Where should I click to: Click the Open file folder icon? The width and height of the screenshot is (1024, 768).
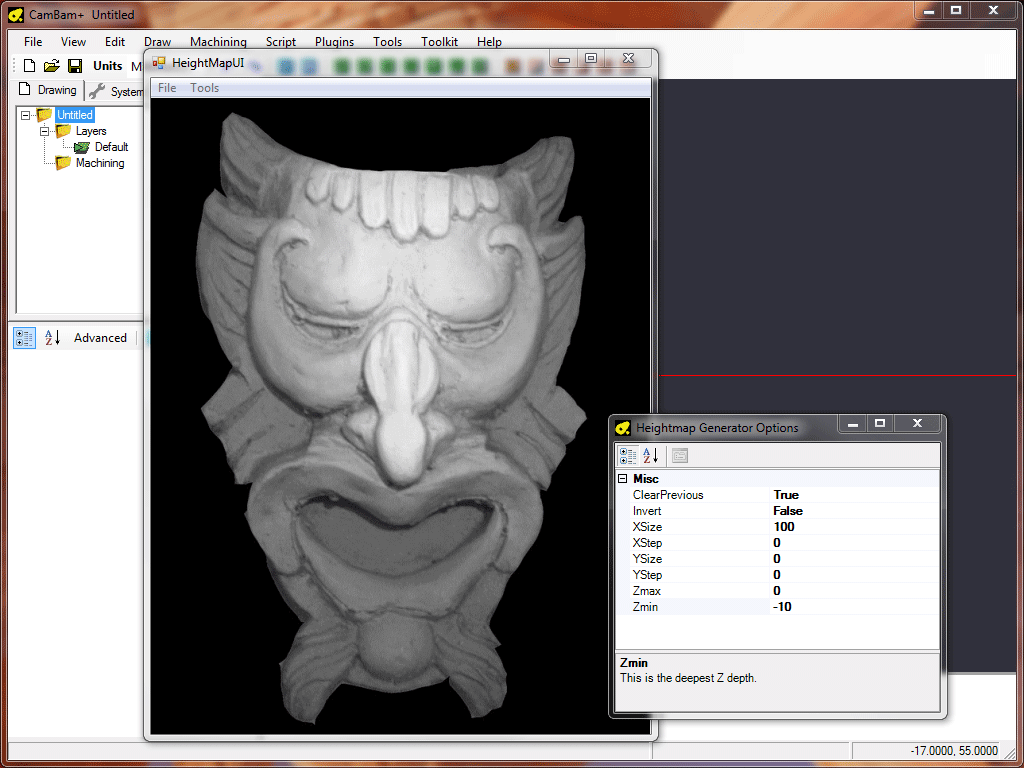(x=52, y=66)
